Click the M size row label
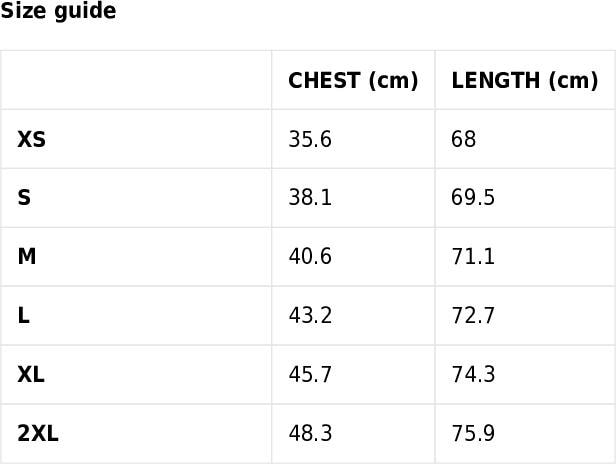This screenshot has width=616, height=464. (27, 257)
